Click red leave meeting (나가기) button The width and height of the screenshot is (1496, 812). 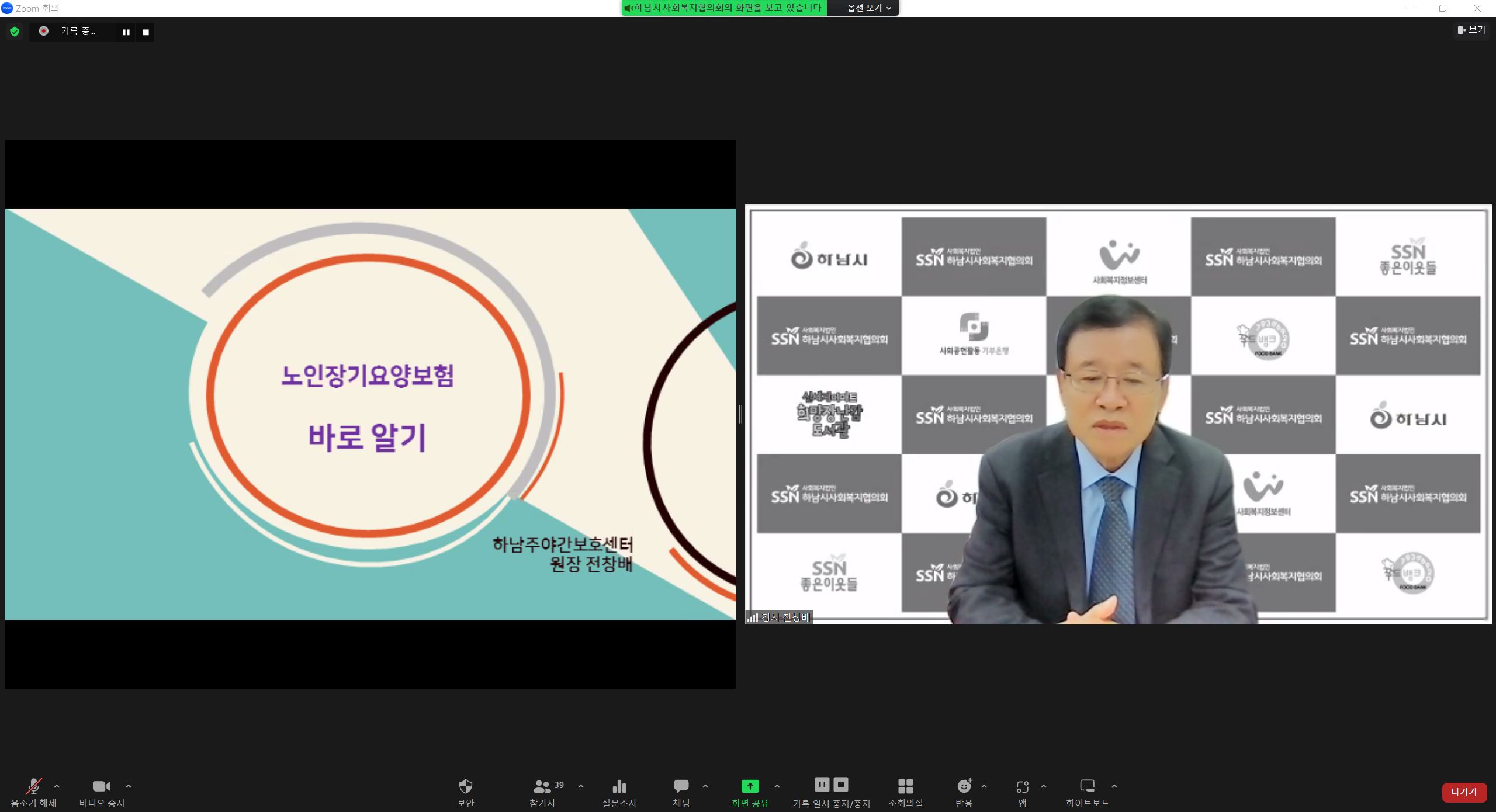coord(1463,792)
